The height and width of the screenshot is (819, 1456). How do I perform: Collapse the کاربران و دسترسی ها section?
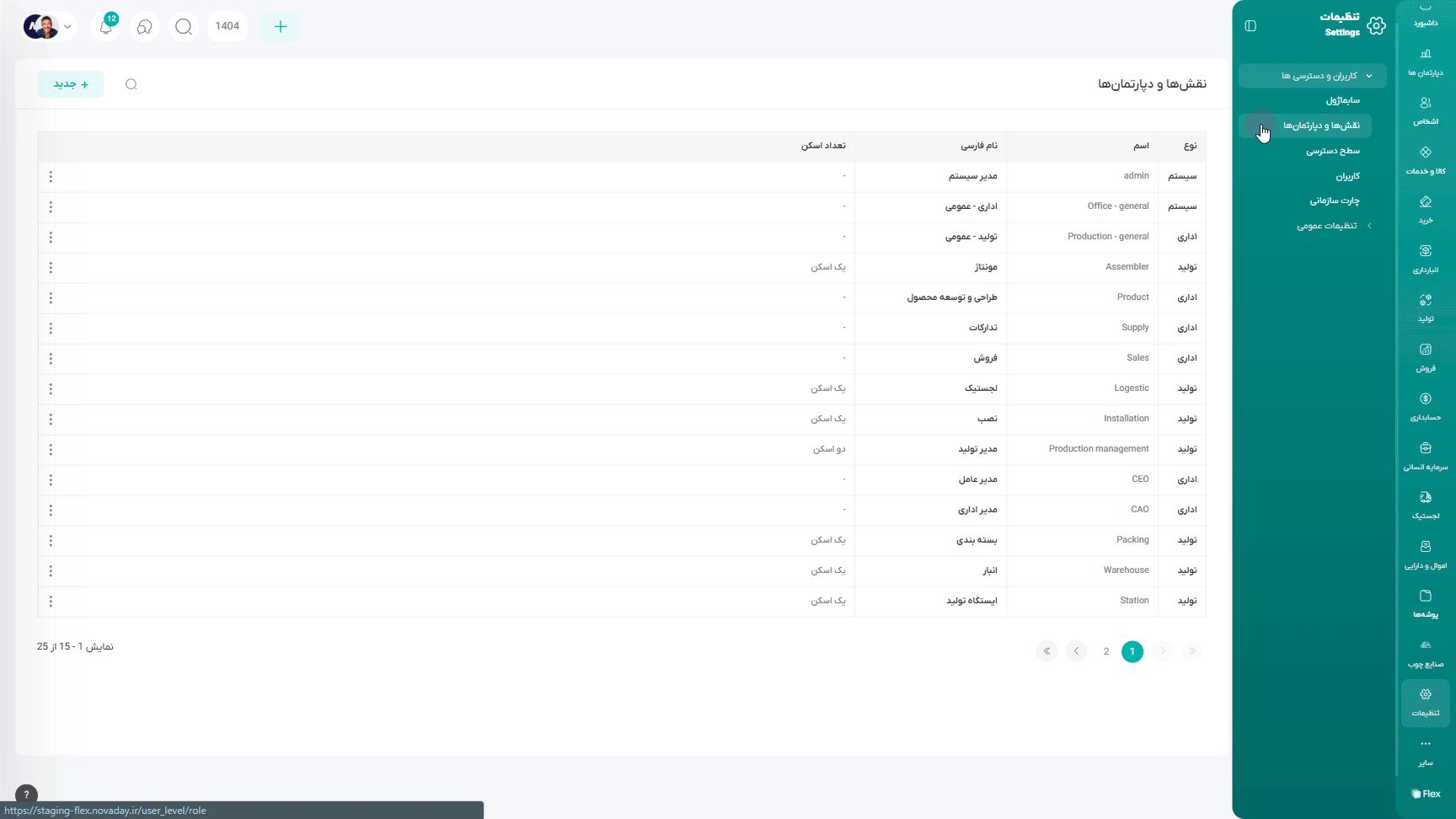[1312, 76]
